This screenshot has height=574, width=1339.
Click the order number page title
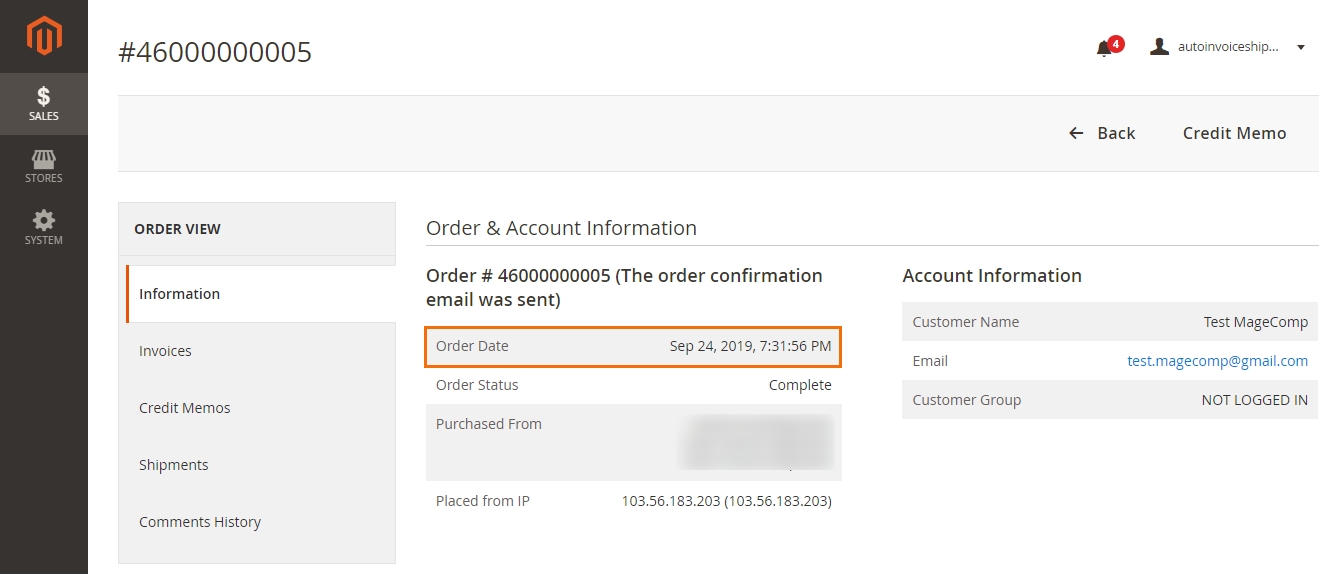click(x=215, y=52)
